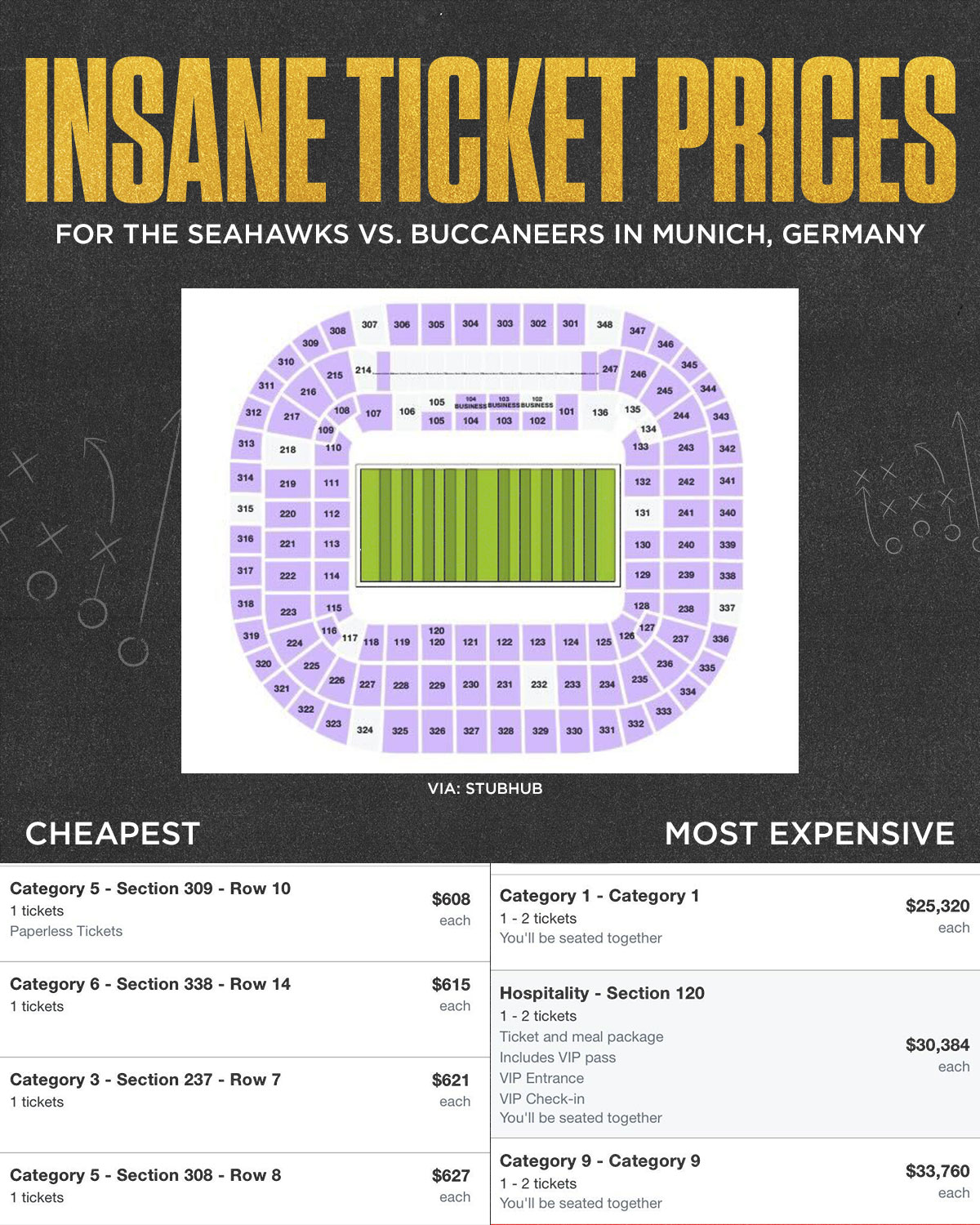Image resolution: width=980 pixels, height=1225 pixels.
Task: Open the Category 6 Section 338 Row 14 listing title
Action: pyautogui.click(x=150, y=984)
